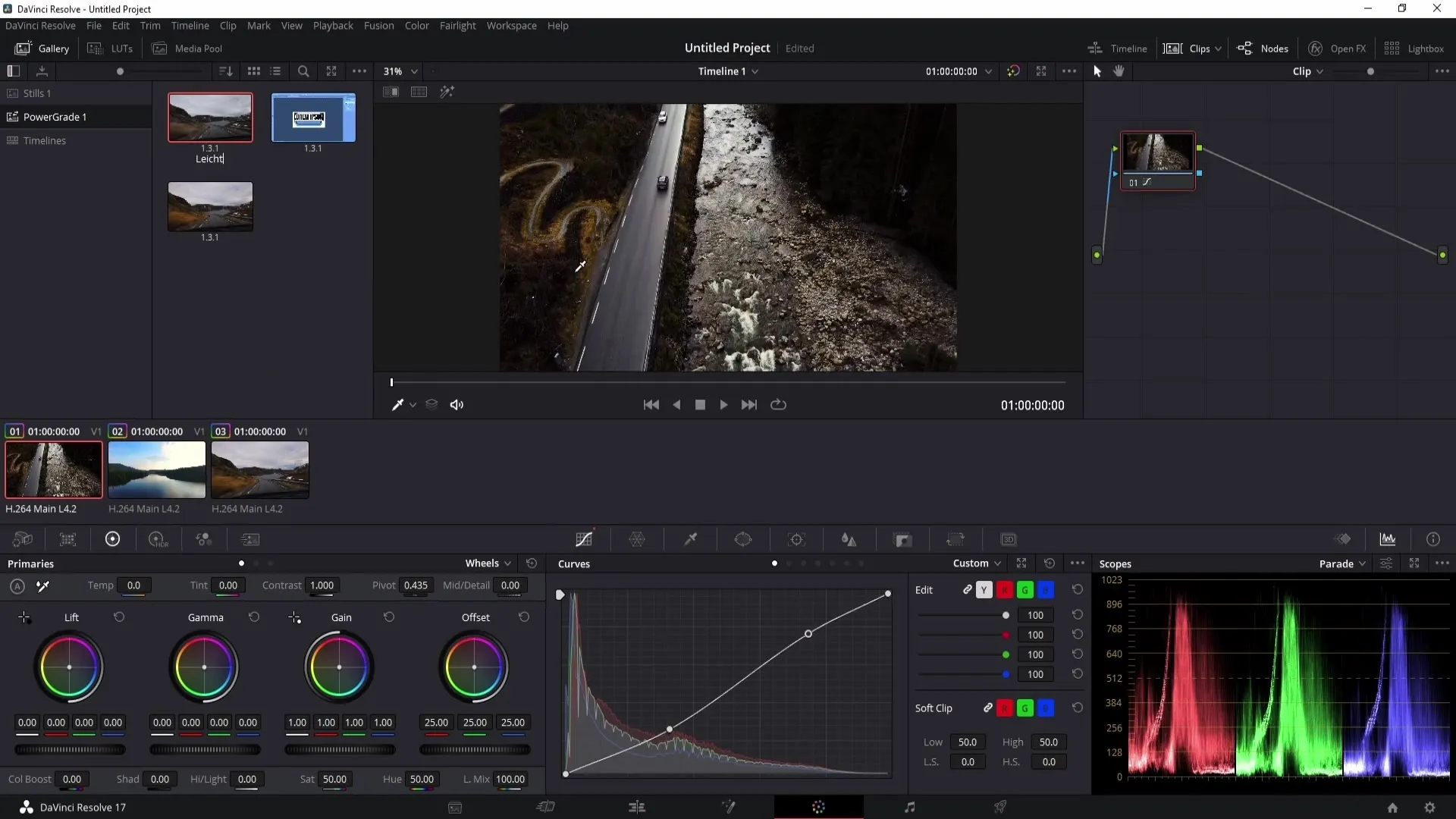Toggle the blue curve channel
Image resolution: width=1456 pixels, height=819 pixels.
pos(1046,590)
